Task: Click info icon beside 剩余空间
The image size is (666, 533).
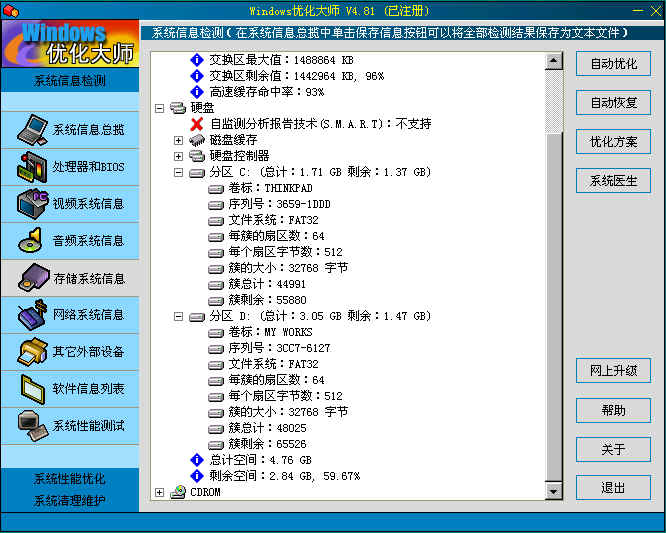Action: pos(197,476)
